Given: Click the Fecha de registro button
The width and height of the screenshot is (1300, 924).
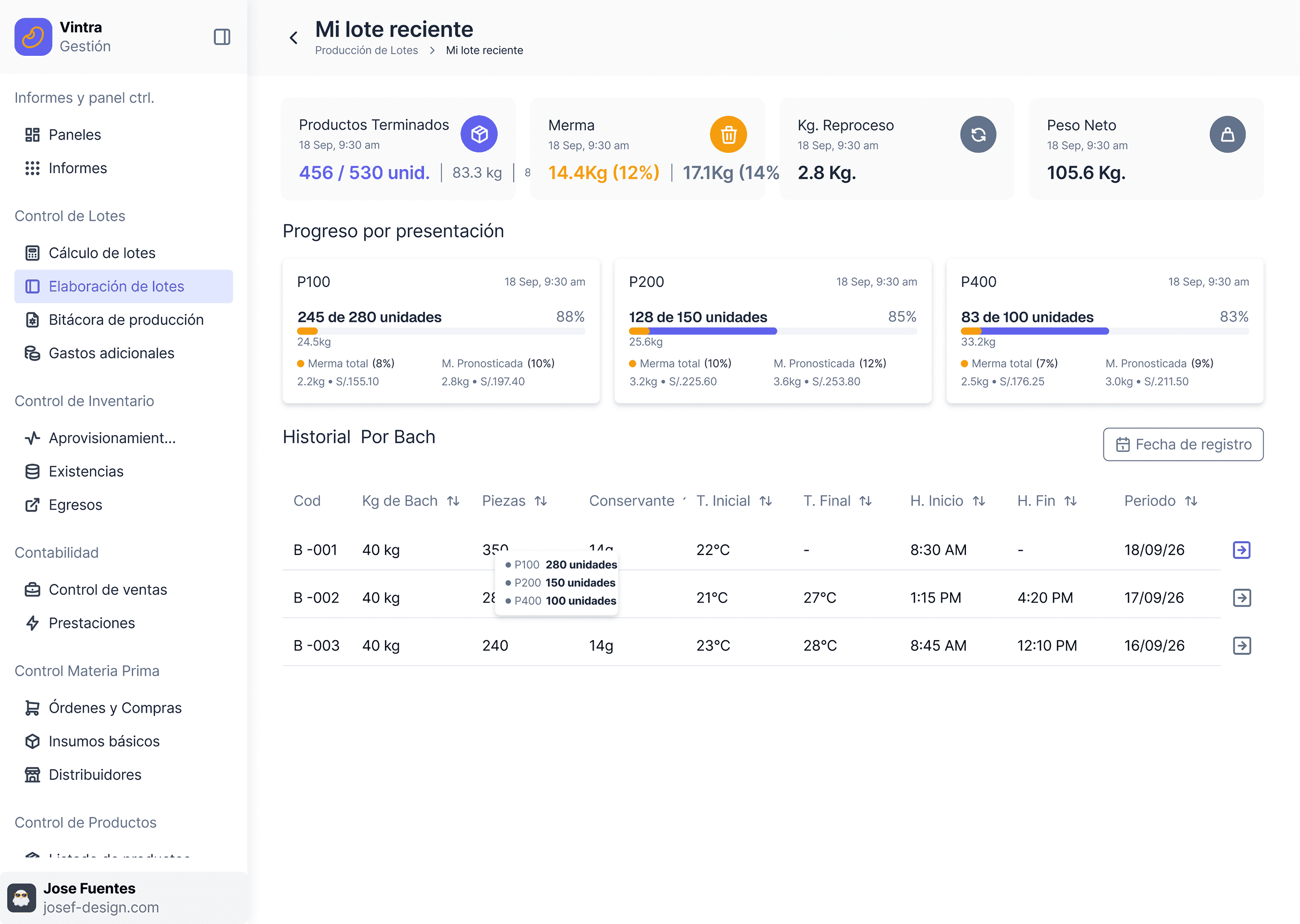Looking at the screenshot, I should pyautogui.click(x=1183, y=444).
